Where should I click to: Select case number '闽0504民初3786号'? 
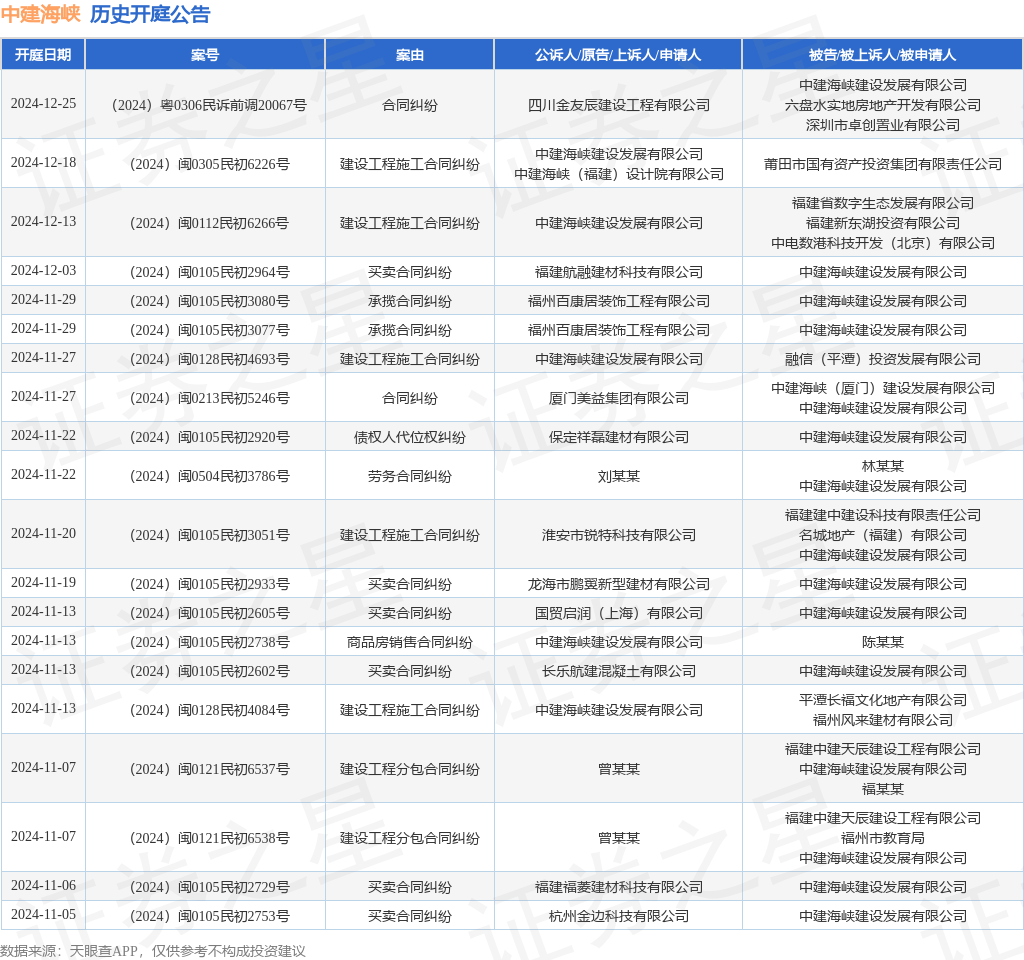point(233,476)
